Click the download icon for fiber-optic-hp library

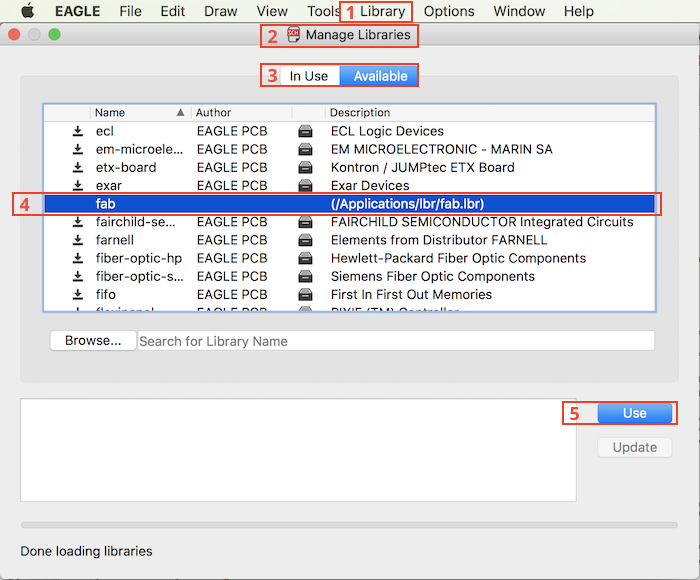[x=78, y=258]
